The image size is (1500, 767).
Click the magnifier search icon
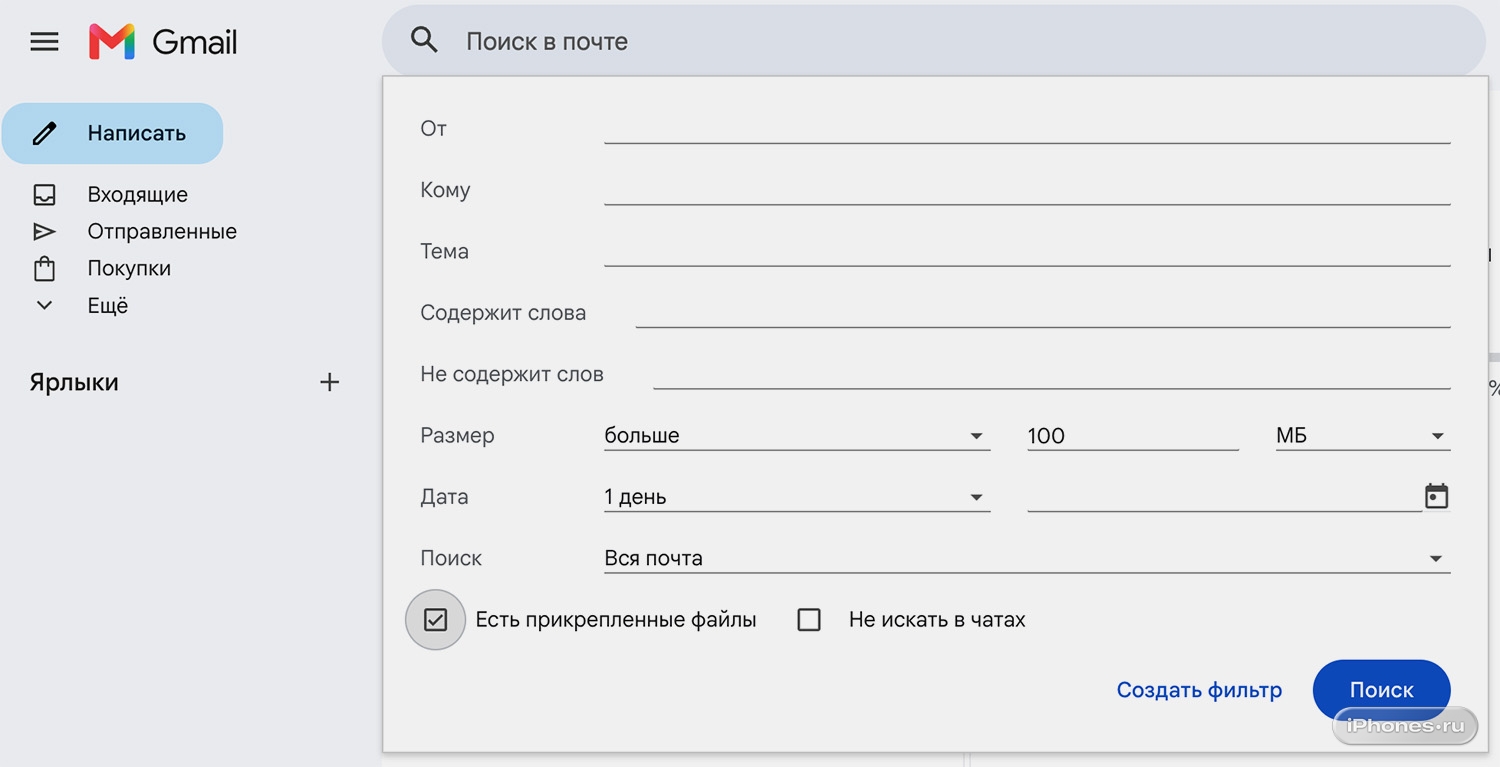(424, 41)
